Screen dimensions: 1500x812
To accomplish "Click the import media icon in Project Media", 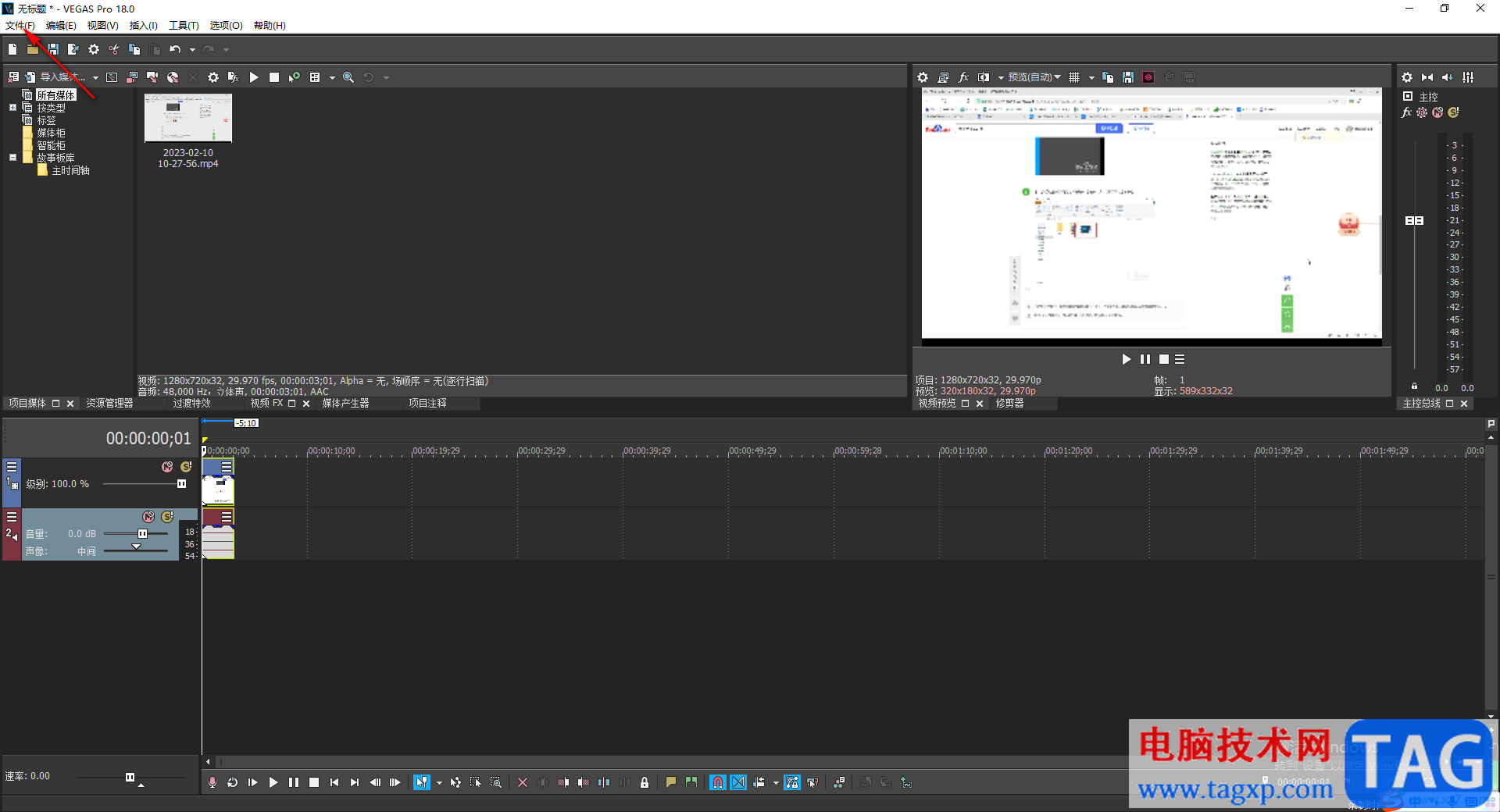I will coord(30,77).
